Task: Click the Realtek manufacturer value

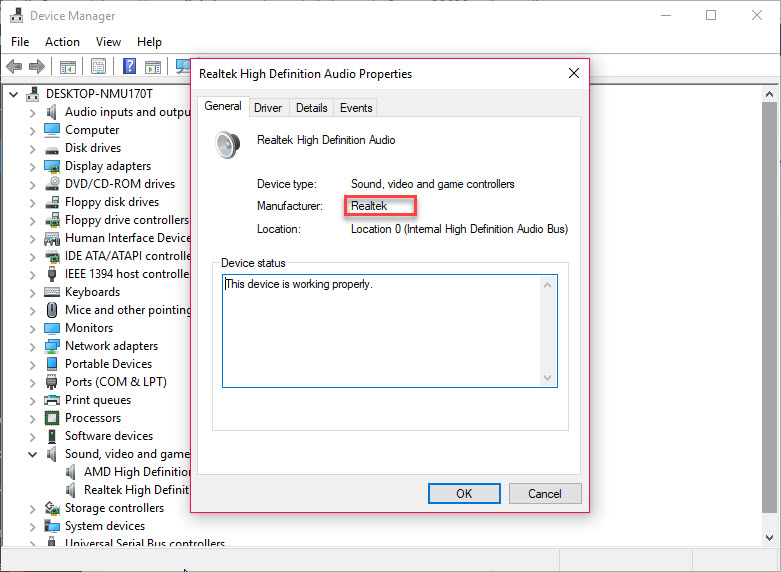Action: 369,206
